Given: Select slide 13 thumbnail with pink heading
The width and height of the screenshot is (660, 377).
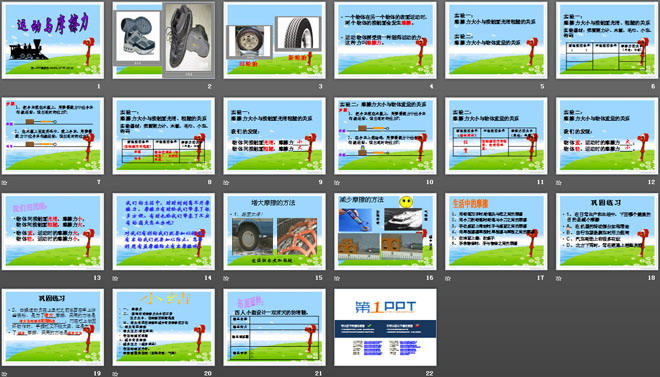Looking at the screenshot, I should tap(53, 231).
